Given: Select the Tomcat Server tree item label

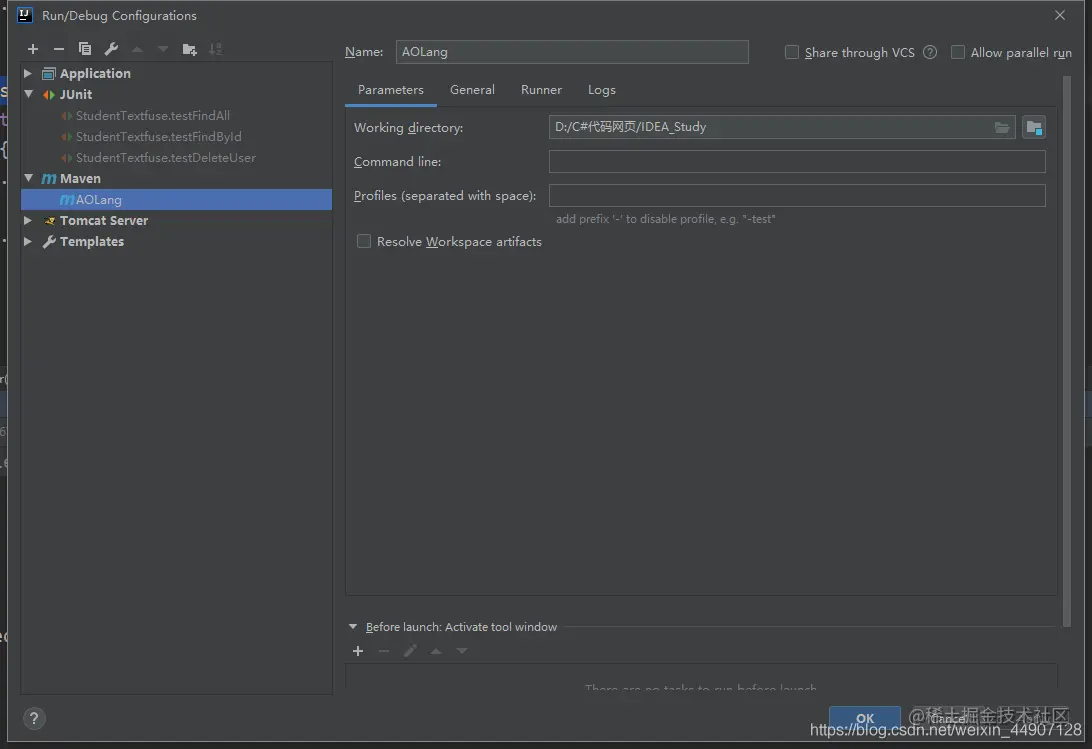Looking at the screenshot, I should (x=104, y=220).
